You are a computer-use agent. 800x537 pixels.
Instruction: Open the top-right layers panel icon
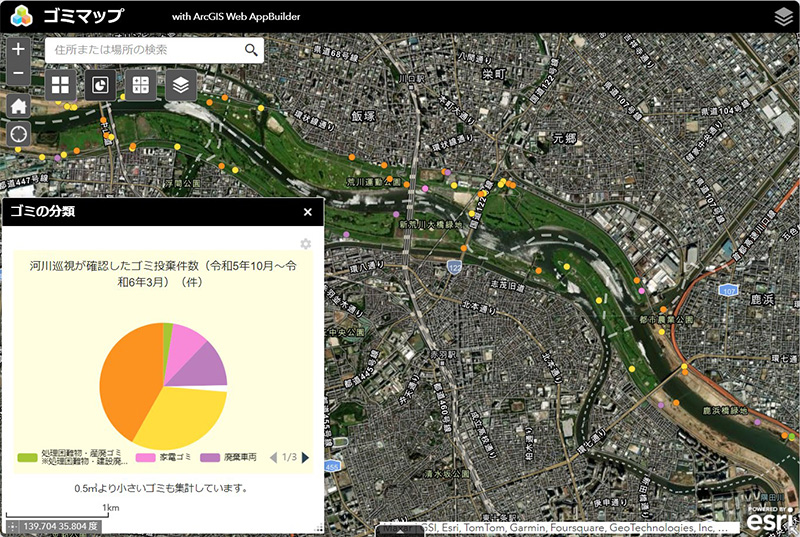click(783, 16)
